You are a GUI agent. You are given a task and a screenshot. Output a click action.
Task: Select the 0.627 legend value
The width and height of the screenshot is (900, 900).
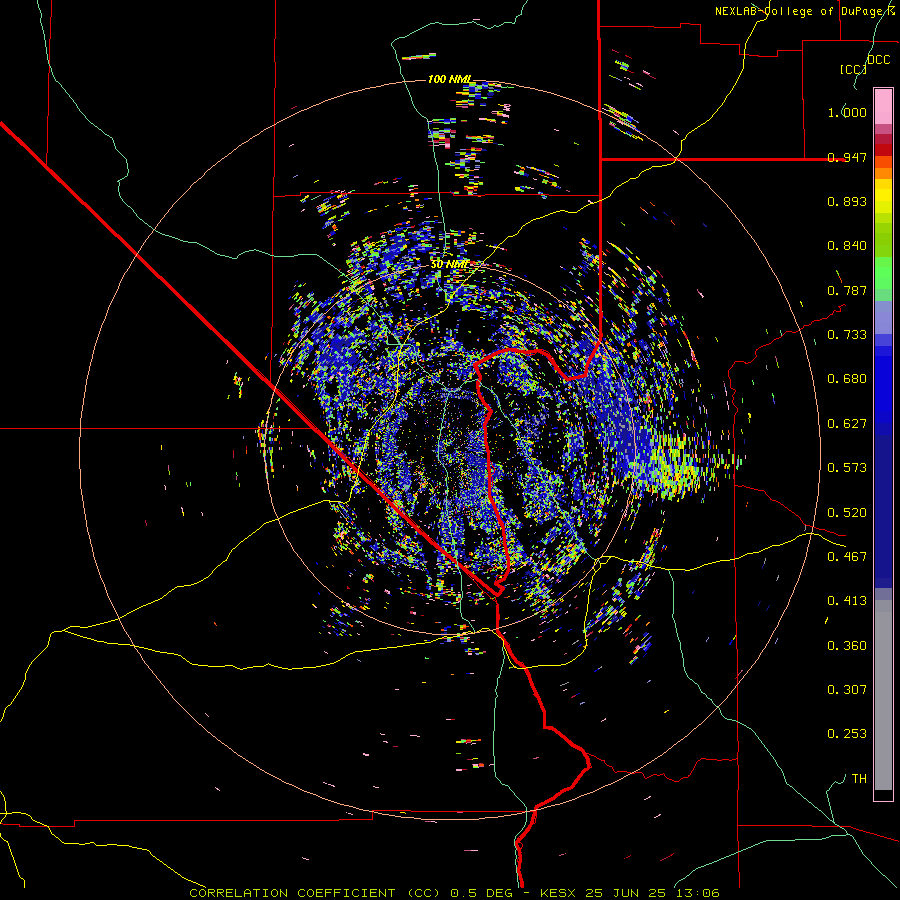point(847,424)
